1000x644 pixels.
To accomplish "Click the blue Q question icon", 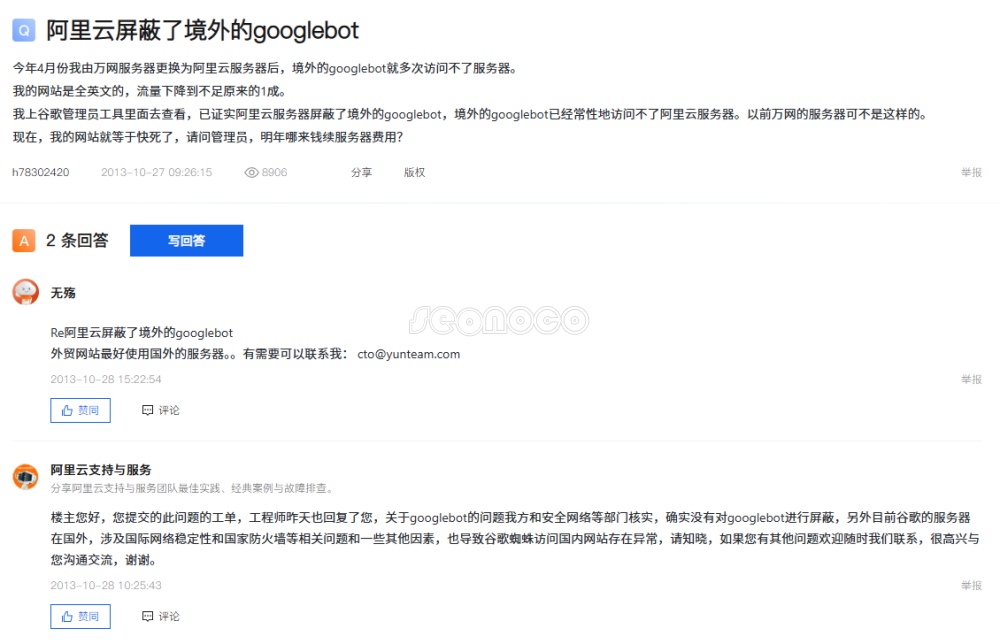I will pos(24,30).
